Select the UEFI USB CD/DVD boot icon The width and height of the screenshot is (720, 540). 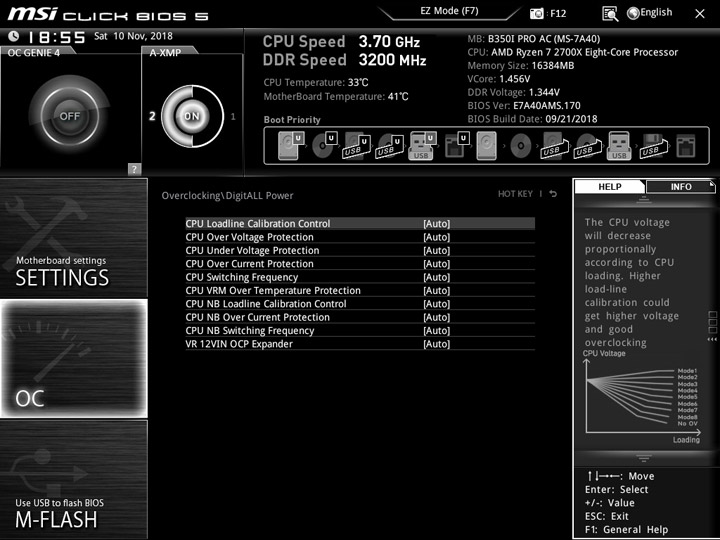390,146
